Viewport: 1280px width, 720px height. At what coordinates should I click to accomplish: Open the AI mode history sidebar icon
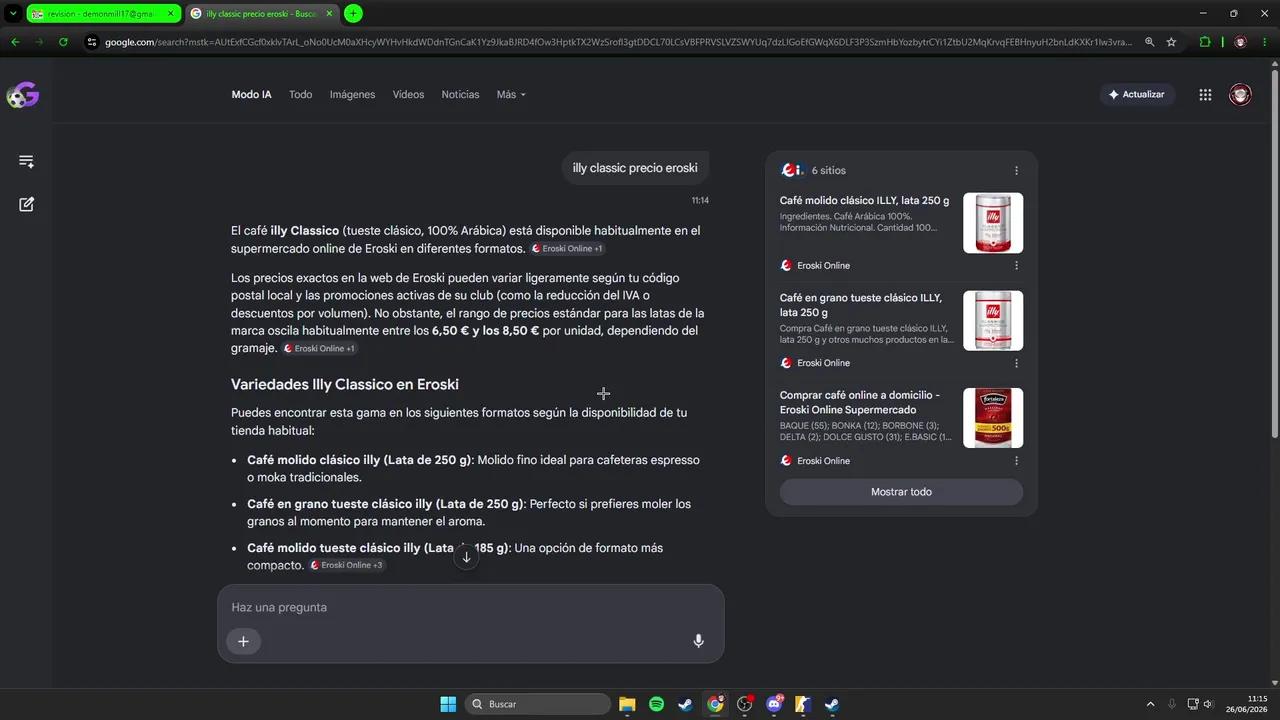(x=26, y=161)
